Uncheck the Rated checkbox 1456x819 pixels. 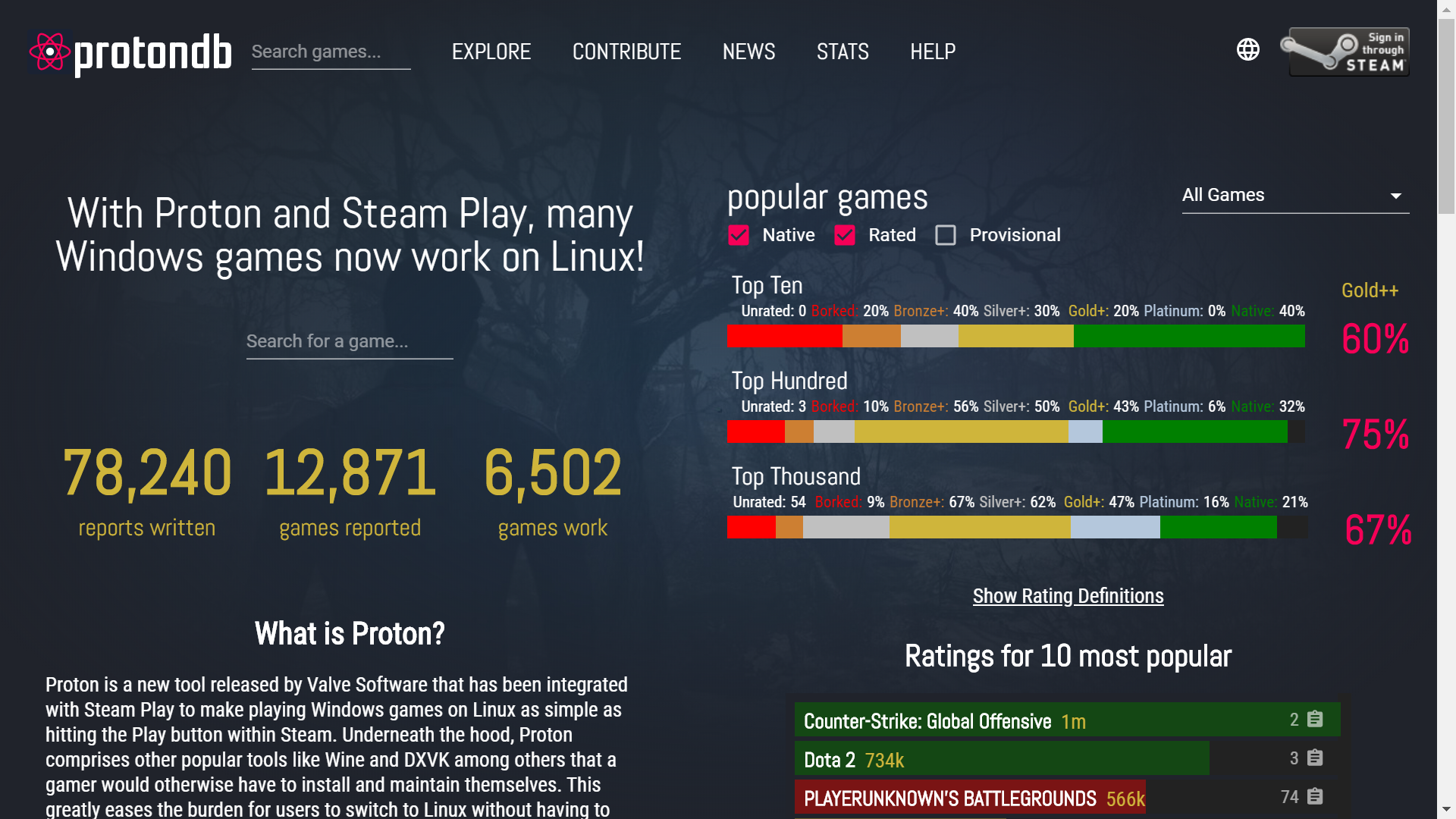click(x=845, y=235)
